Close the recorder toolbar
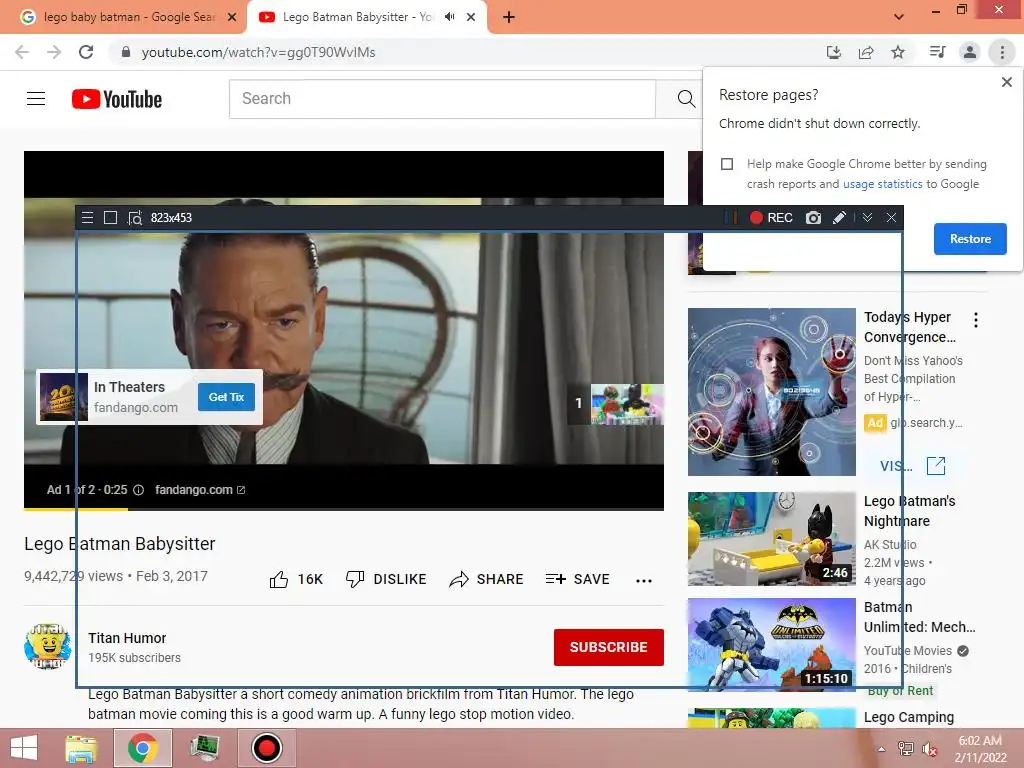This screenshot has width=1024, height=768. 891,217
